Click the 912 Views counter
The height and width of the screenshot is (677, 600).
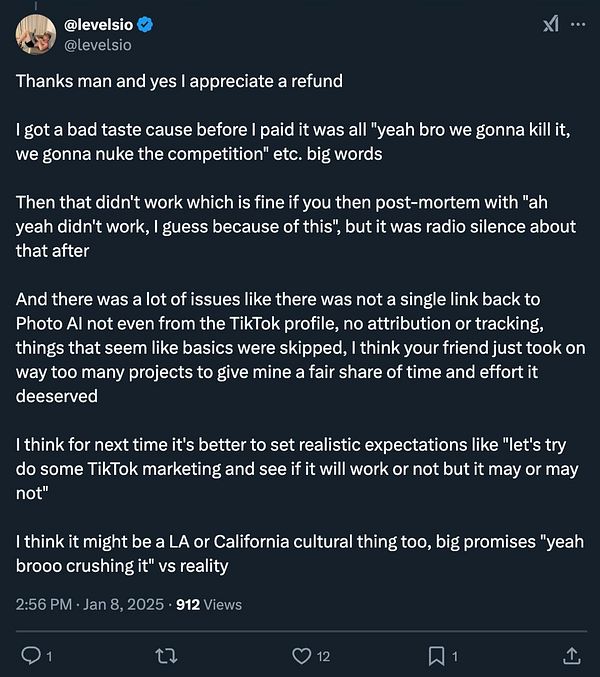tap(208, 604)
